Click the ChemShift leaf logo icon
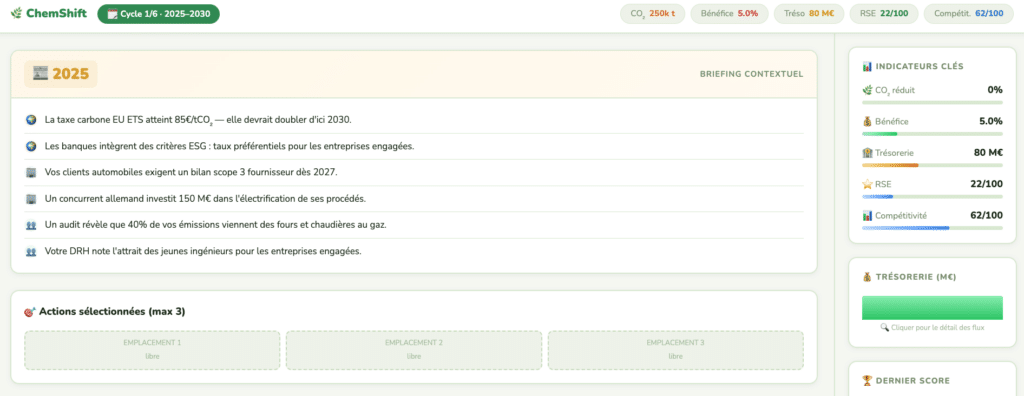The image size is (1024, 396). tap(16, 13)
